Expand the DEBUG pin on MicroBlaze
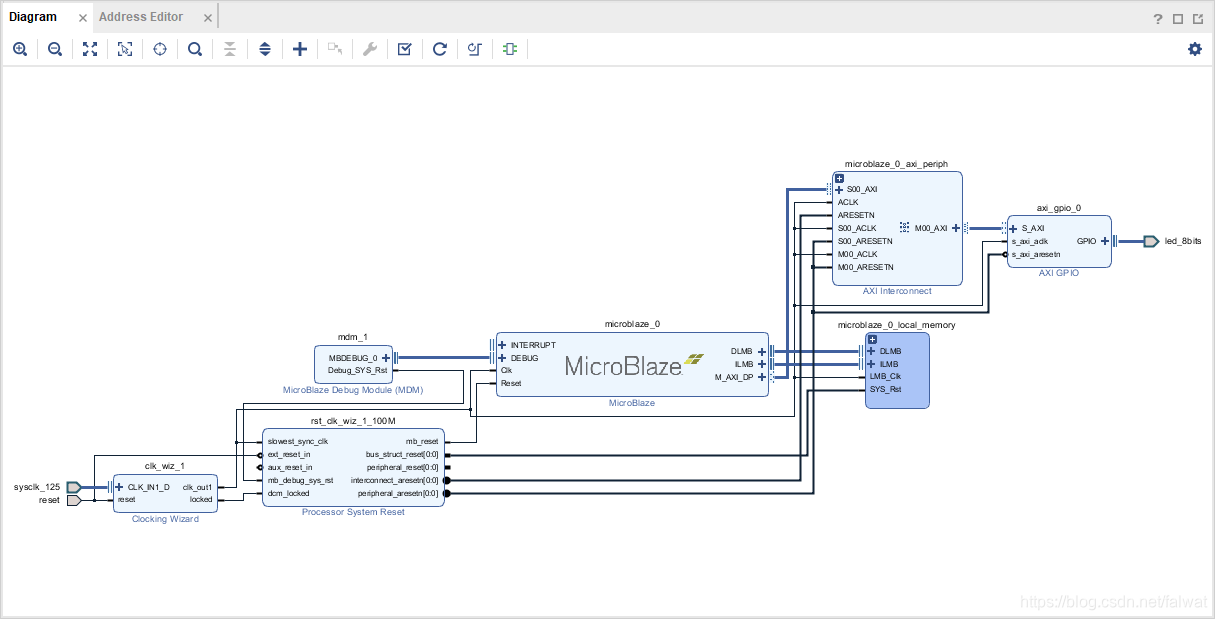Image resolution: width=1217 pixels, height=620 pixels. (x=502, y=357)
